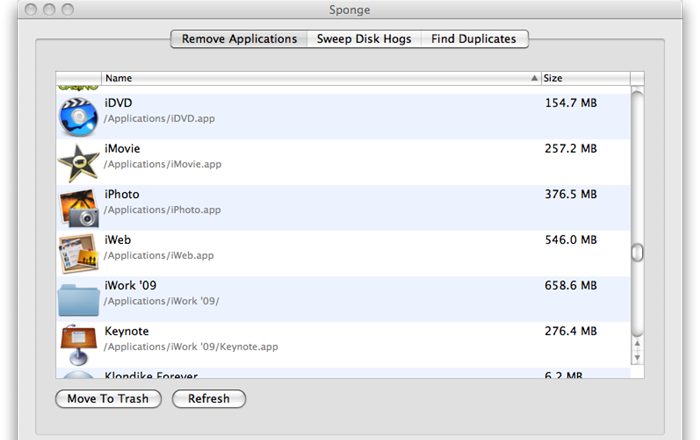700x440 pixels.
Task: Select the iPhoto name text
Action: (122, 195)
